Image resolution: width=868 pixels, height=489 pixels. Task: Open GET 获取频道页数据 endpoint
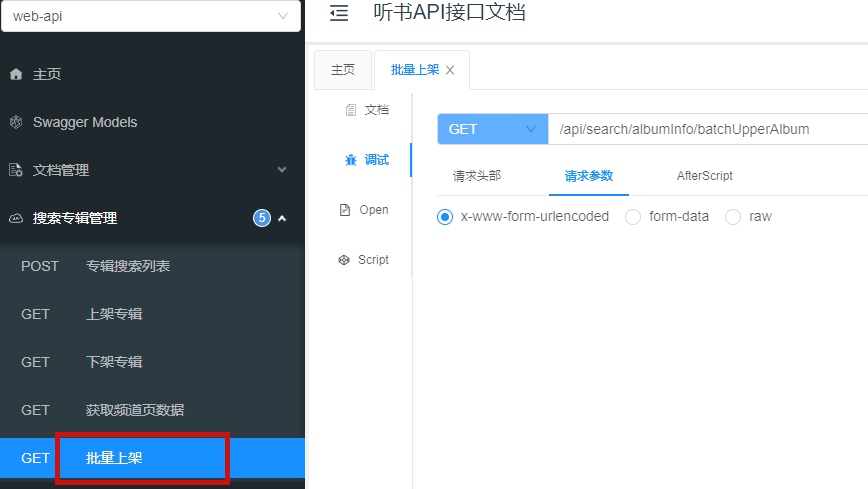coord(152,410)
